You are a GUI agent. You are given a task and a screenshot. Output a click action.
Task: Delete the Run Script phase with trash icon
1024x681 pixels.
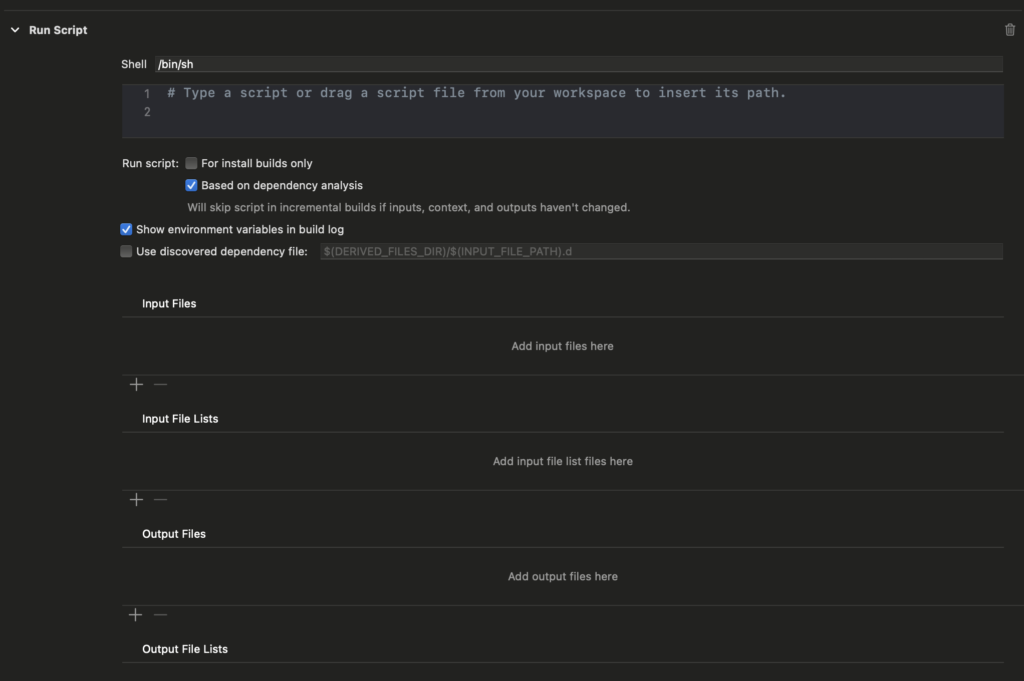pos(1010,29)
